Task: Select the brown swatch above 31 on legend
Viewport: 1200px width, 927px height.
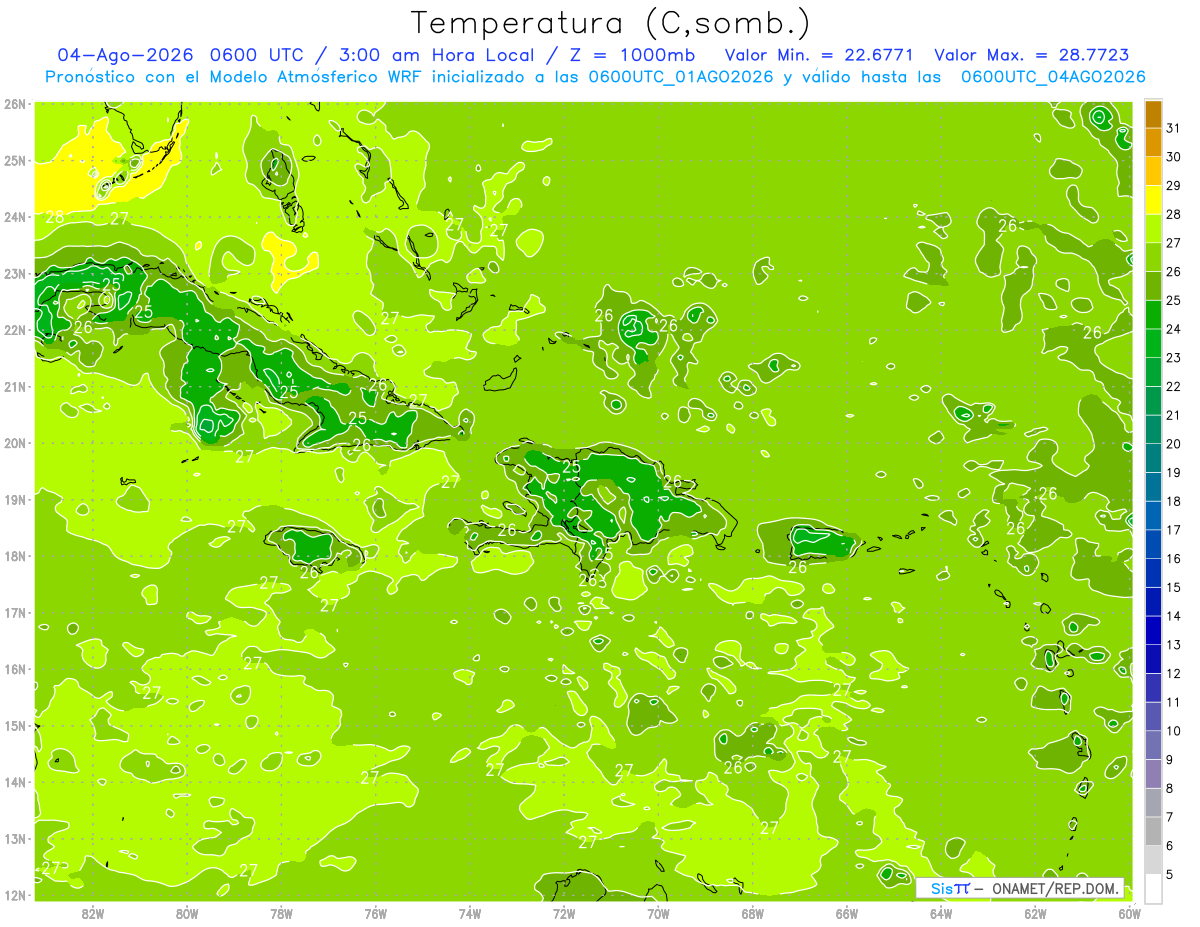Action: (x=1153, y=114)
